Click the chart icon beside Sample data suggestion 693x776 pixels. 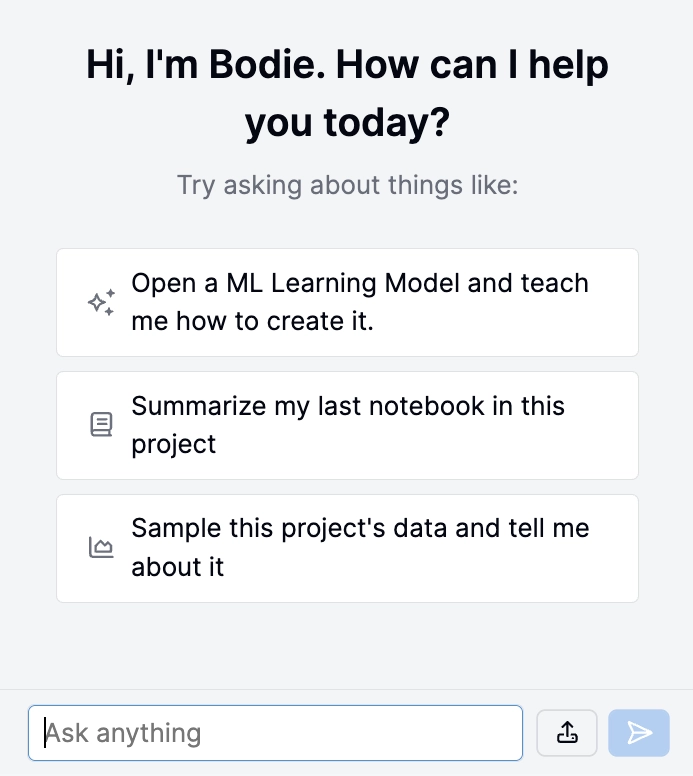click(x=101, y=547)
